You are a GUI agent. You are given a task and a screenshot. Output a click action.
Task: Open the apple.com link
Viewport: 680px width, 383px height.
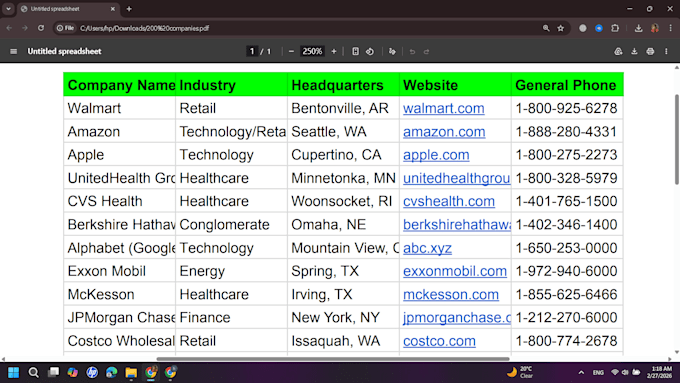point(436,155)
